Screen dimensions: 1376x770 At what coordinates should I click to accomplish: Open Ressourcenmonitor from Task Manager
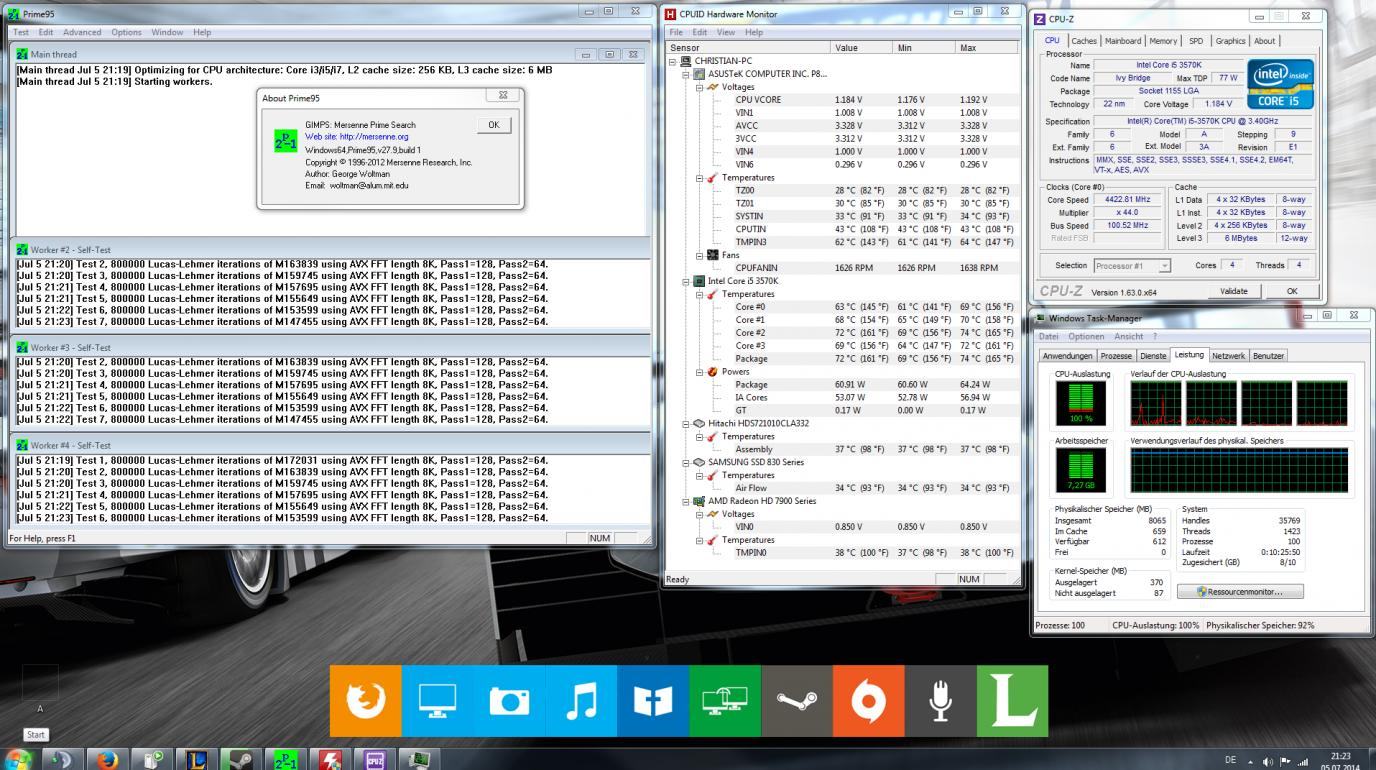tap(1239, 592)
